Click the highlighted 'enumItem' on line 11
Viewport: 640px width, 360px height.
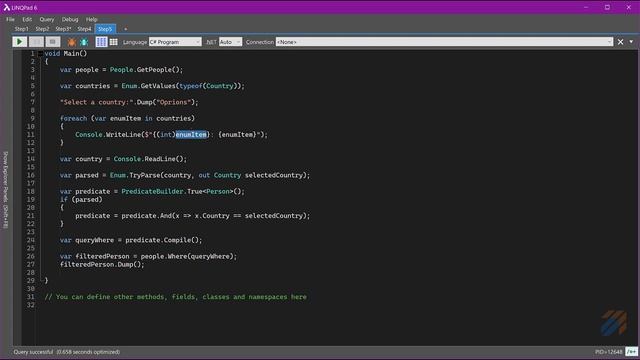point(191,134)
